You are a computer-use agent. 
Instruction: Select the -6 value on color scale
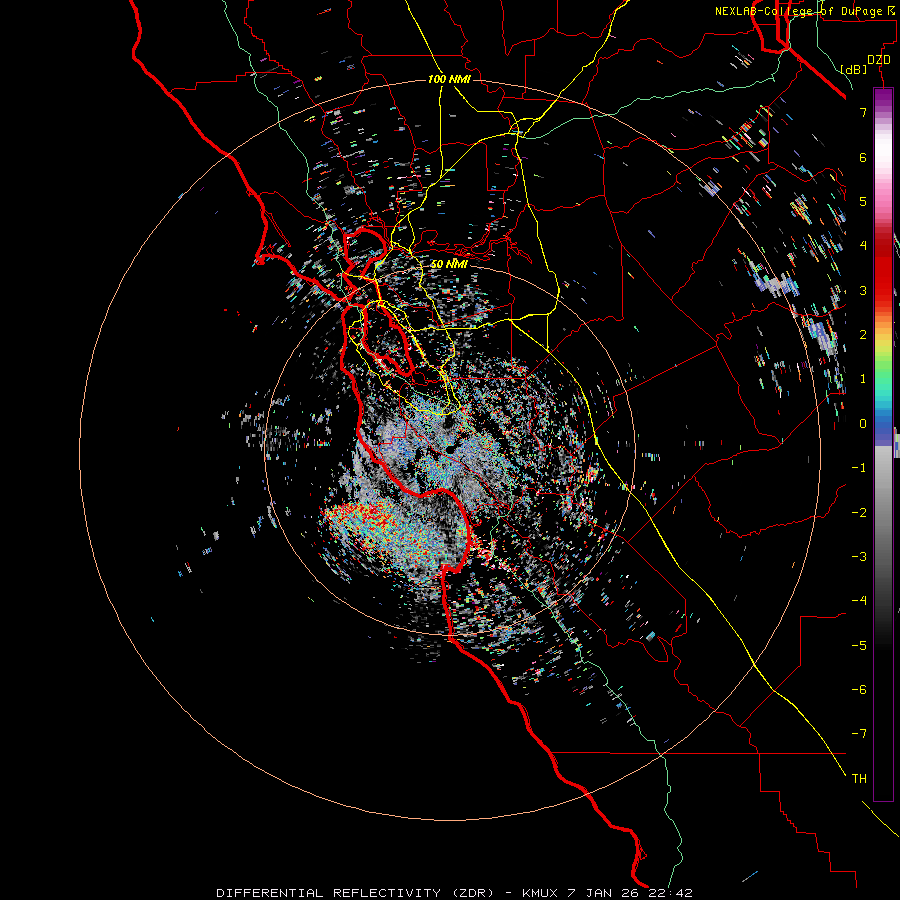pyautogui.click(x=859, y=690)
